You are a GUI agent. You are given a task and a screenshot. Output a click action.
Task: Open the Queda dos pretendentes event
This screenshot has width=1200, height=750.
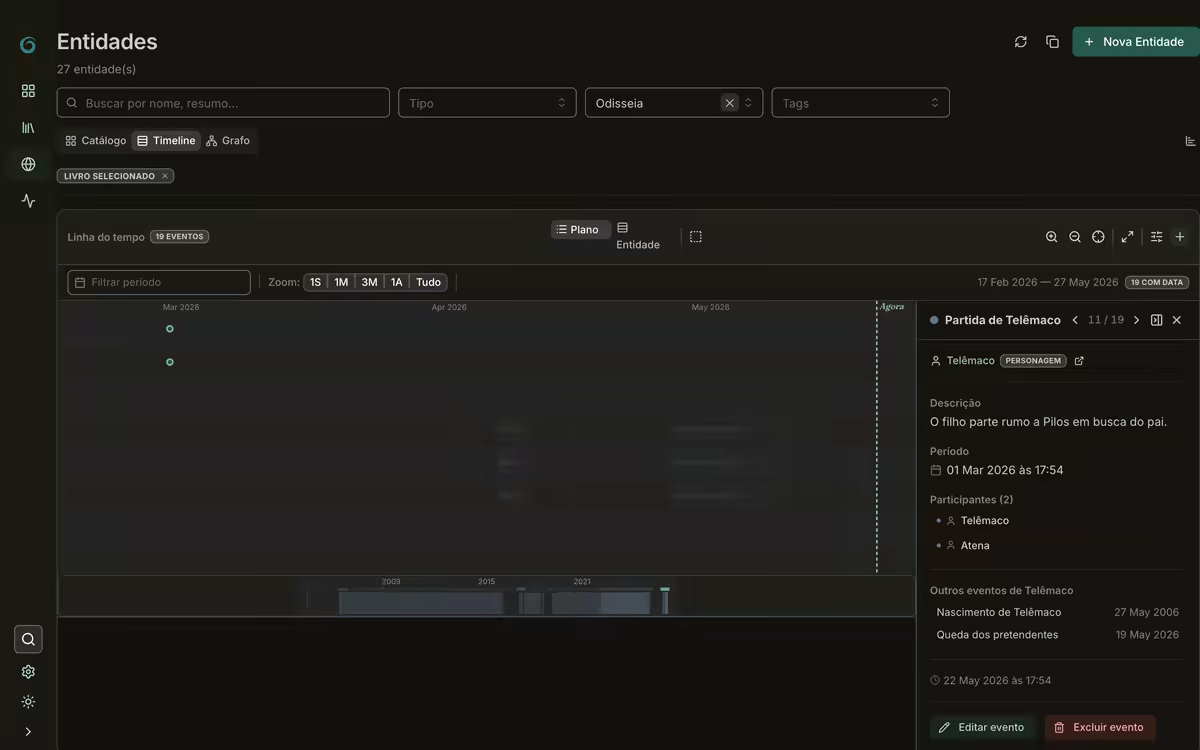tap(1057, 635)
